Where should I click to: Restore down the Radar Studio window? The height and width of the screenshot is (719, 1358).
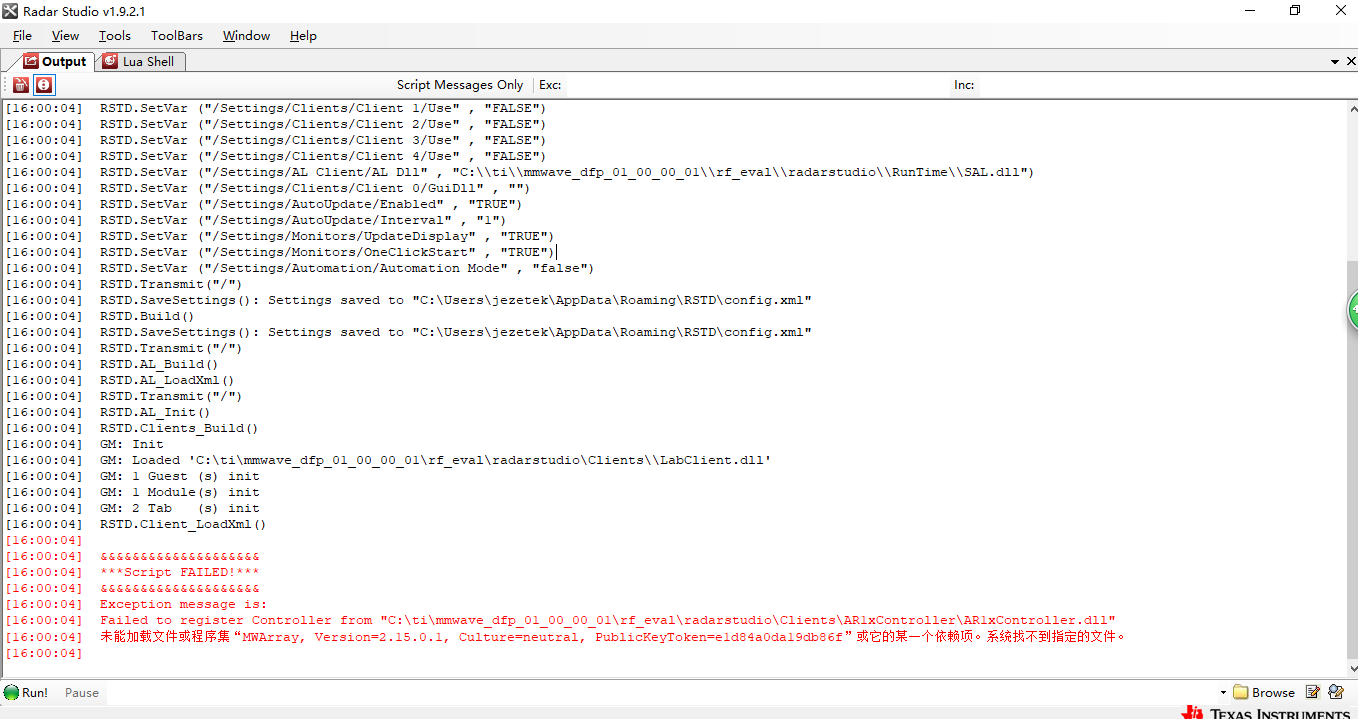pos(1295,11)
